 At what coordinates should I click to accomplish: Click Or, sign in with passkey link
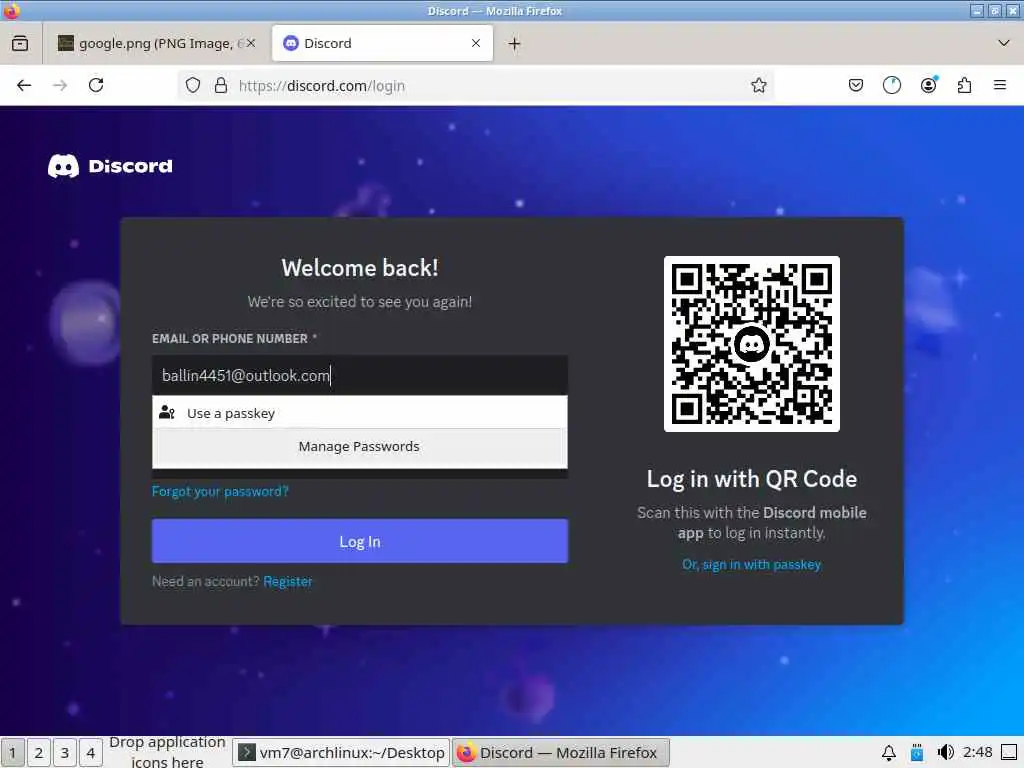pos(752,564)
